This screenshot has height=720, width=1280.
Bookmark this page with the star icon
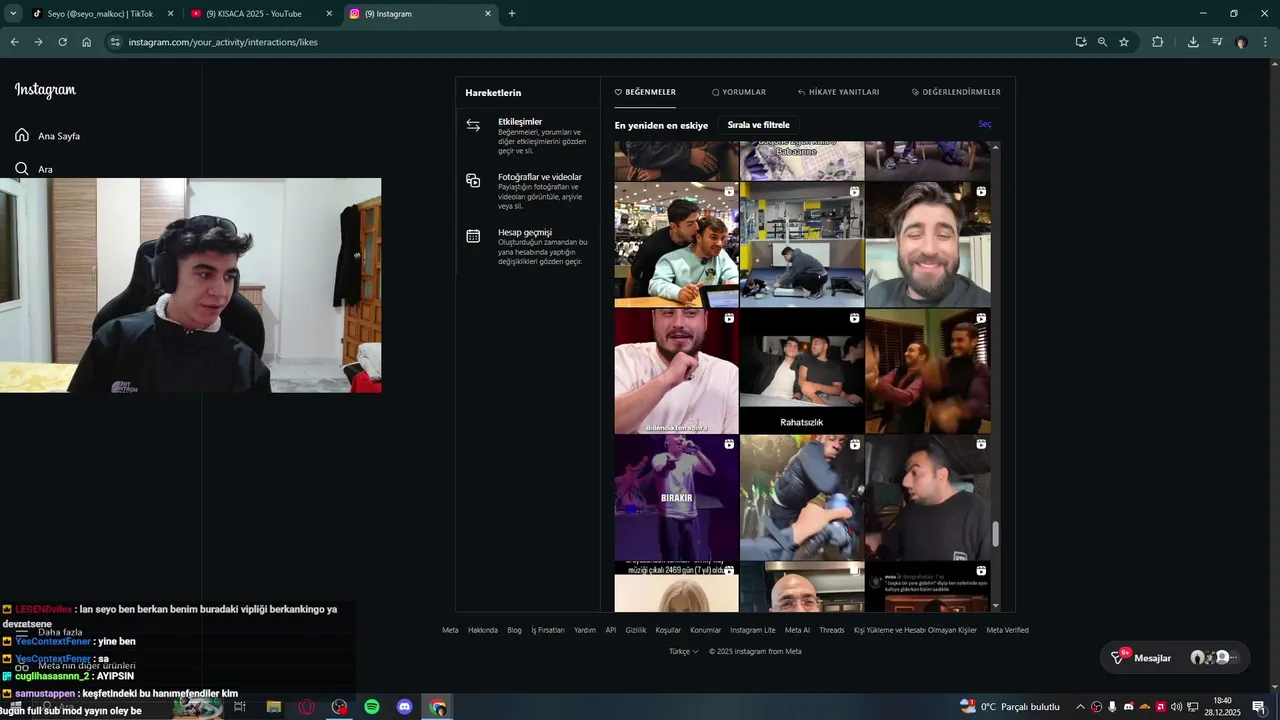(x=1124, y=42)
